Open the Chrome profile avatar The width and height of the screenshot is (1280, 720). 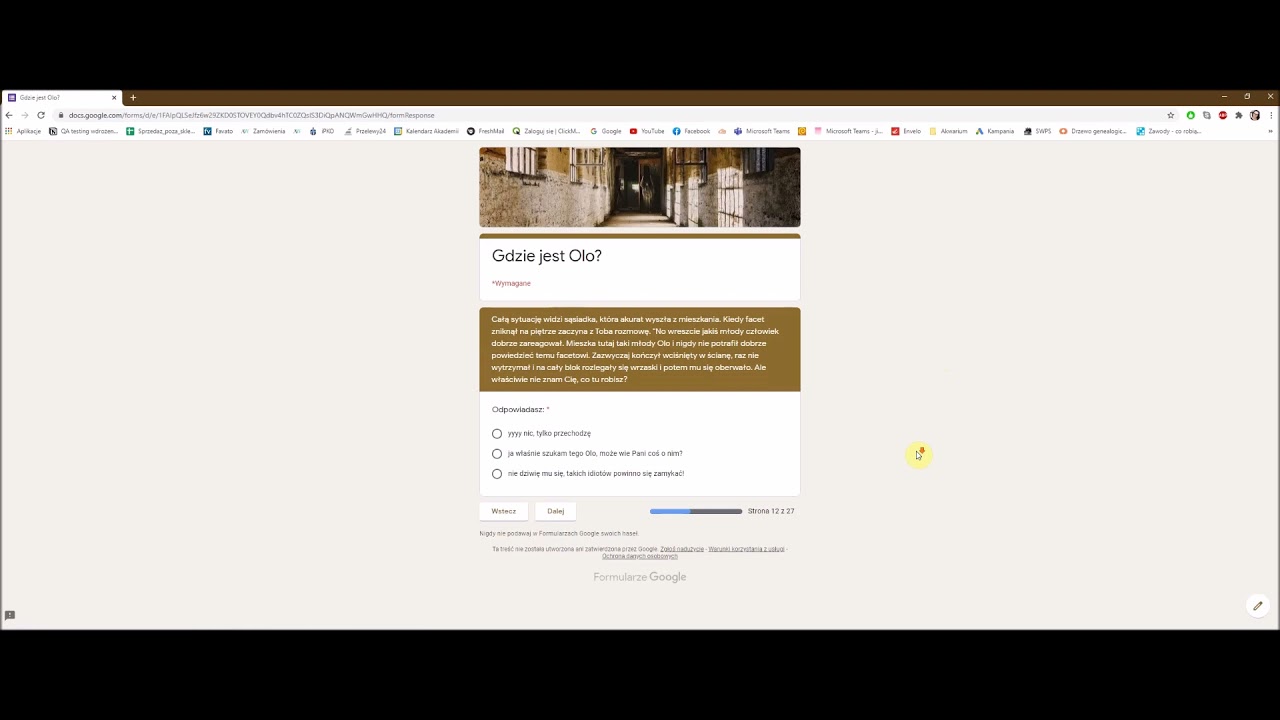1255,115
